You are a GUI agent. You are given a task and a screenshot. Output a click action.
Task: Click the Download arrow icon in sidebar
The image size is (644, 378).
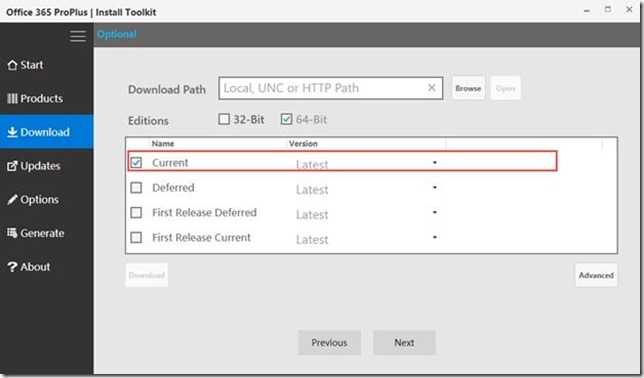pyautogui.click(x=12, y=132)
